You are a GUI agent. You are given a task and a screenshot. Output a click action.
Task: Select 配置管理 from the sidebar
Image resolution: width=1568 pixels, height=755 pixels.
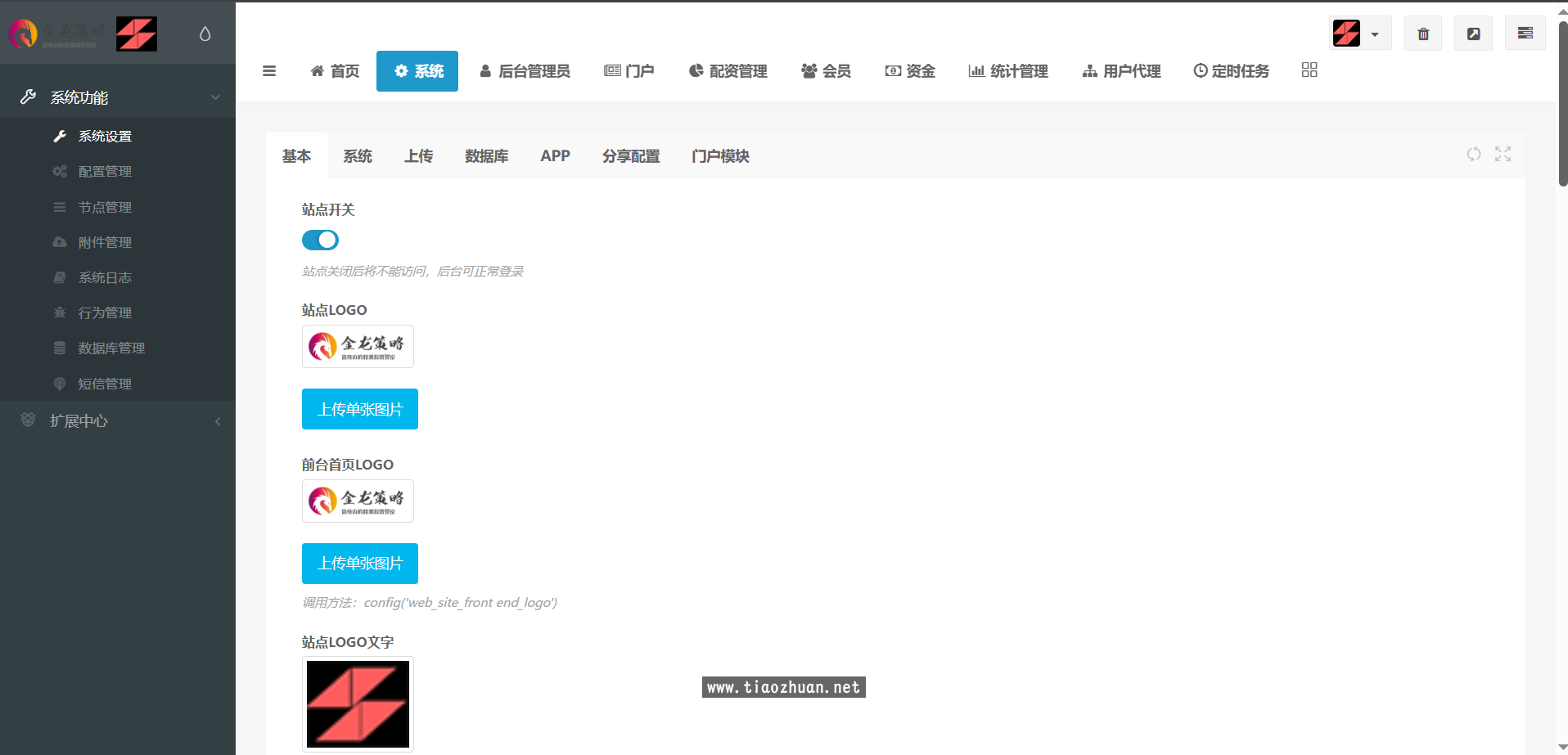tap(104, 171)
